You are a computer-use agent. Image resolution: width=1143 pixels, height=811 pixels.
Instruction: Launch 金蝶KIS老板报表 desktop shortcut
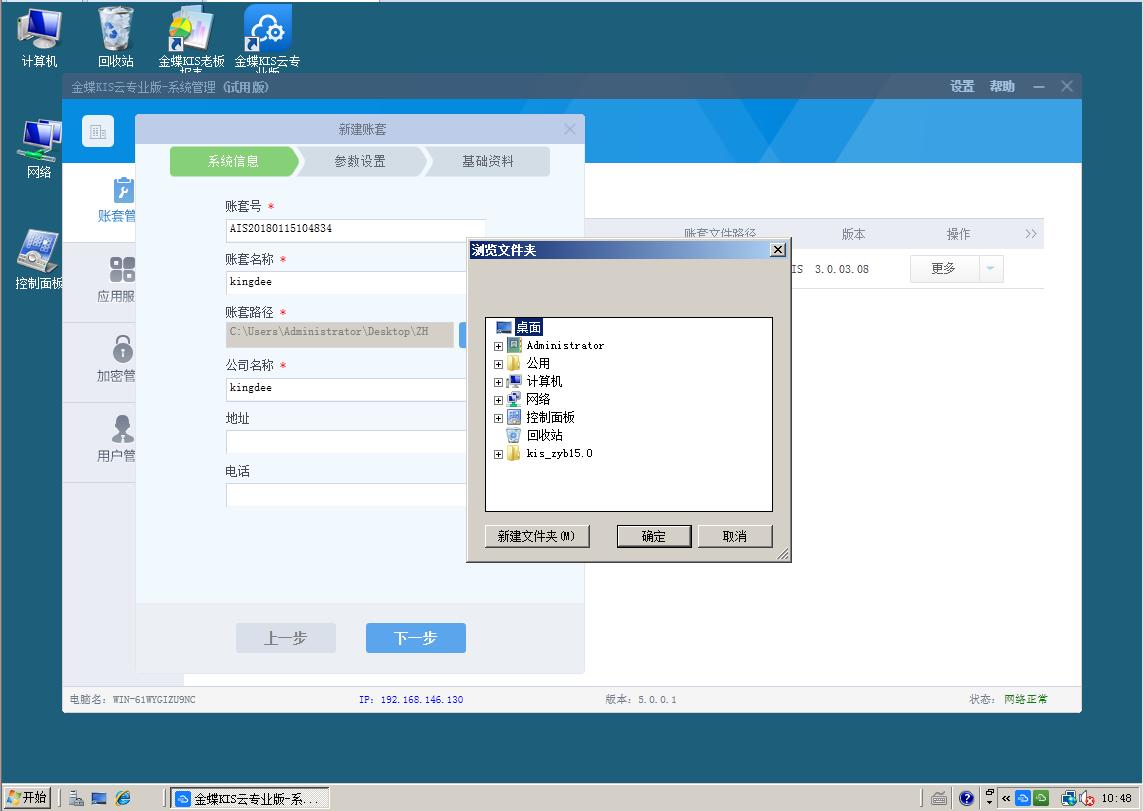click(x=191, y=38)
